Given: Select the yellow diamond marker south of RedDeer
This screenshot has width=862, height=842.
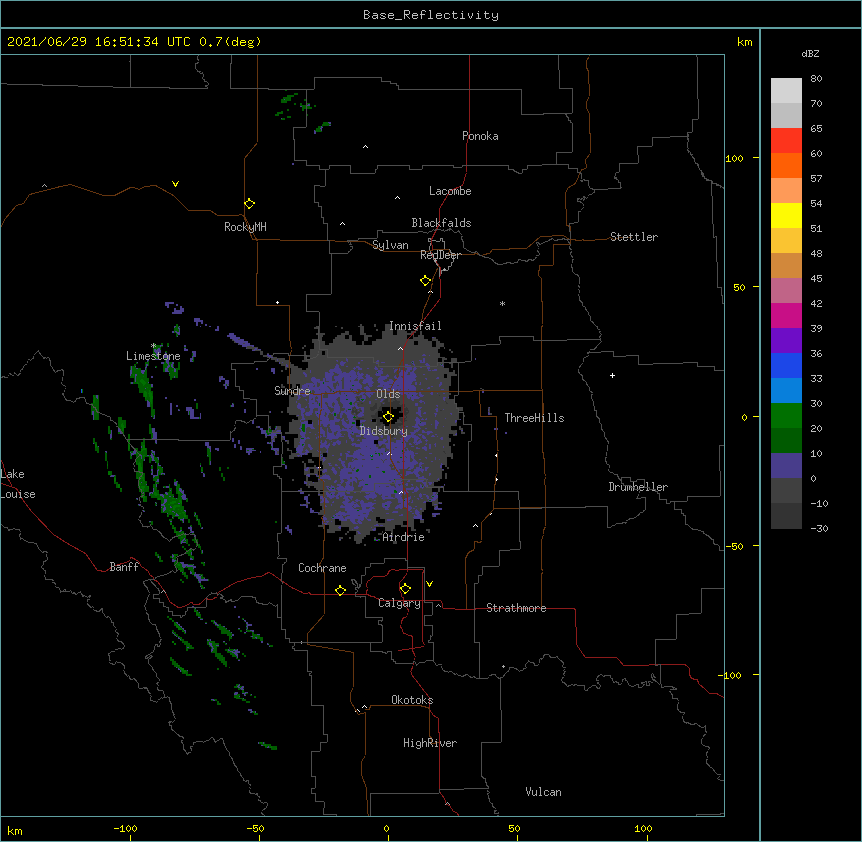Looking at the screenshot, I should click(425, 281).
